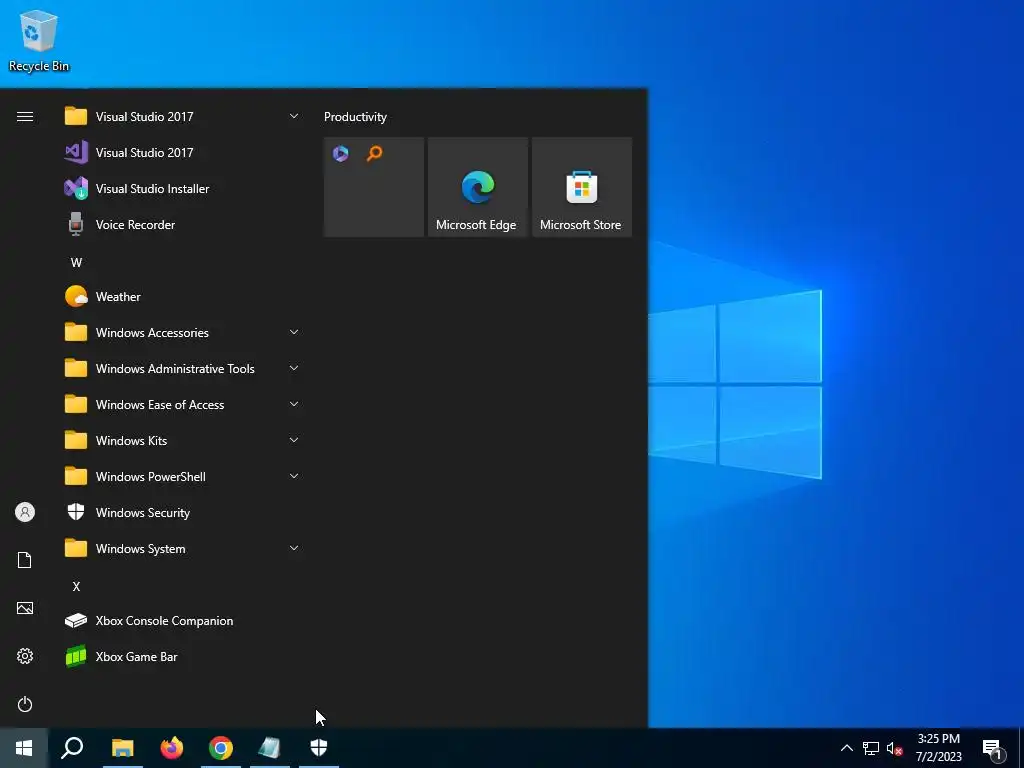Open taskbar Search
Viewport: 1024px width, 768px height.
[x=72, y=748]
